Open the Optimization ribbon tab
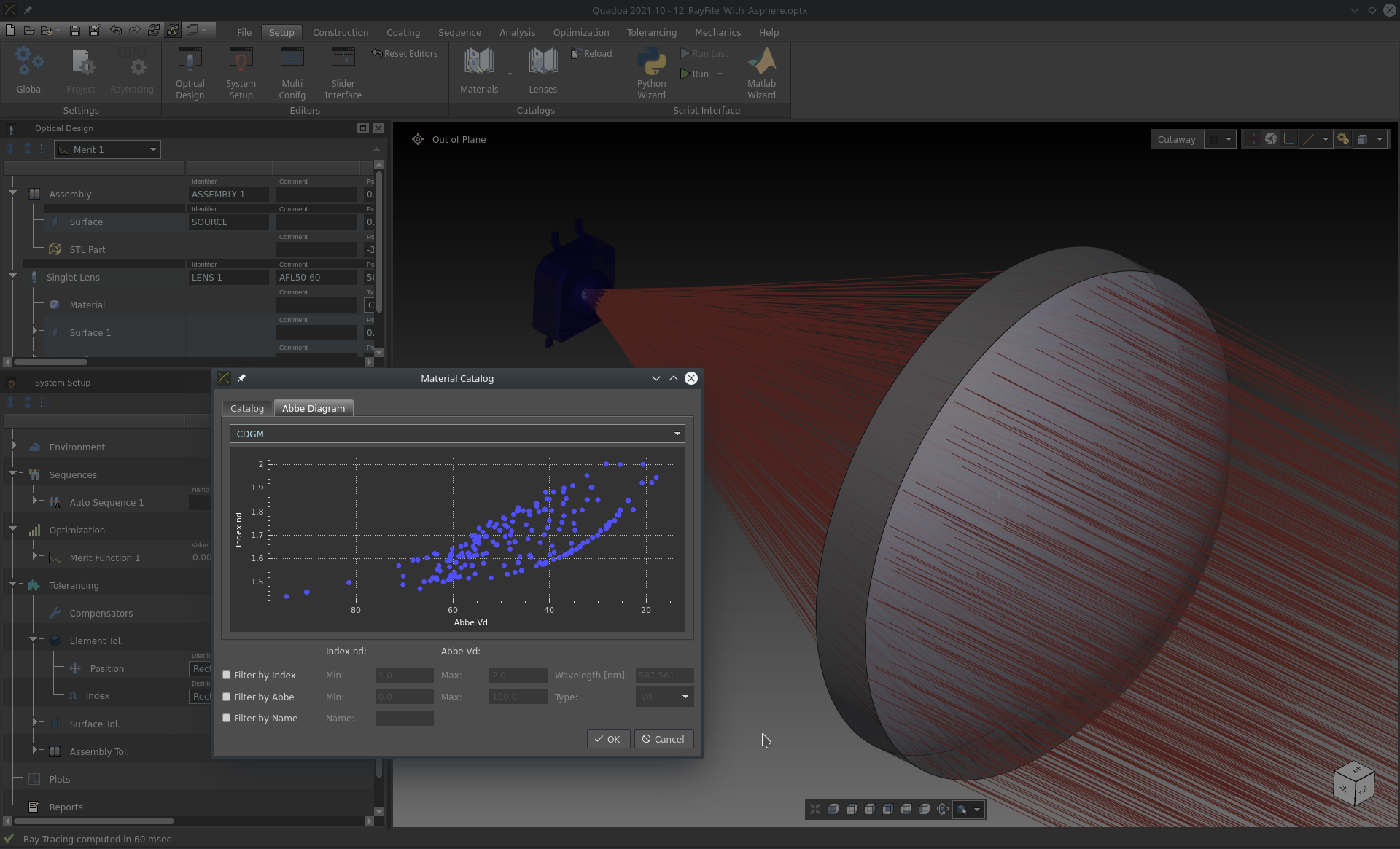1400x849 pixels. point(581,32)
